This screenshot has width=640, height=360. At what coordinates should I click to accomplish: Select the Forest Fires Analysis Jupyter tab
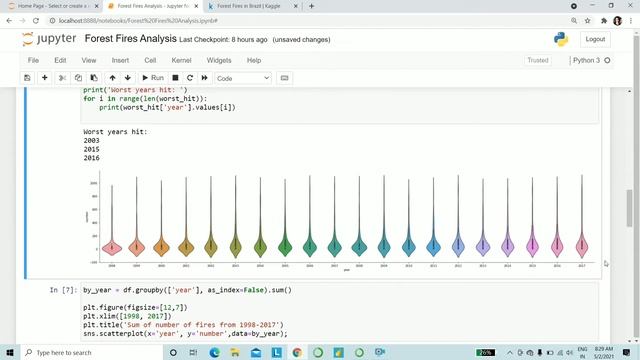click(x=153, y=6)
